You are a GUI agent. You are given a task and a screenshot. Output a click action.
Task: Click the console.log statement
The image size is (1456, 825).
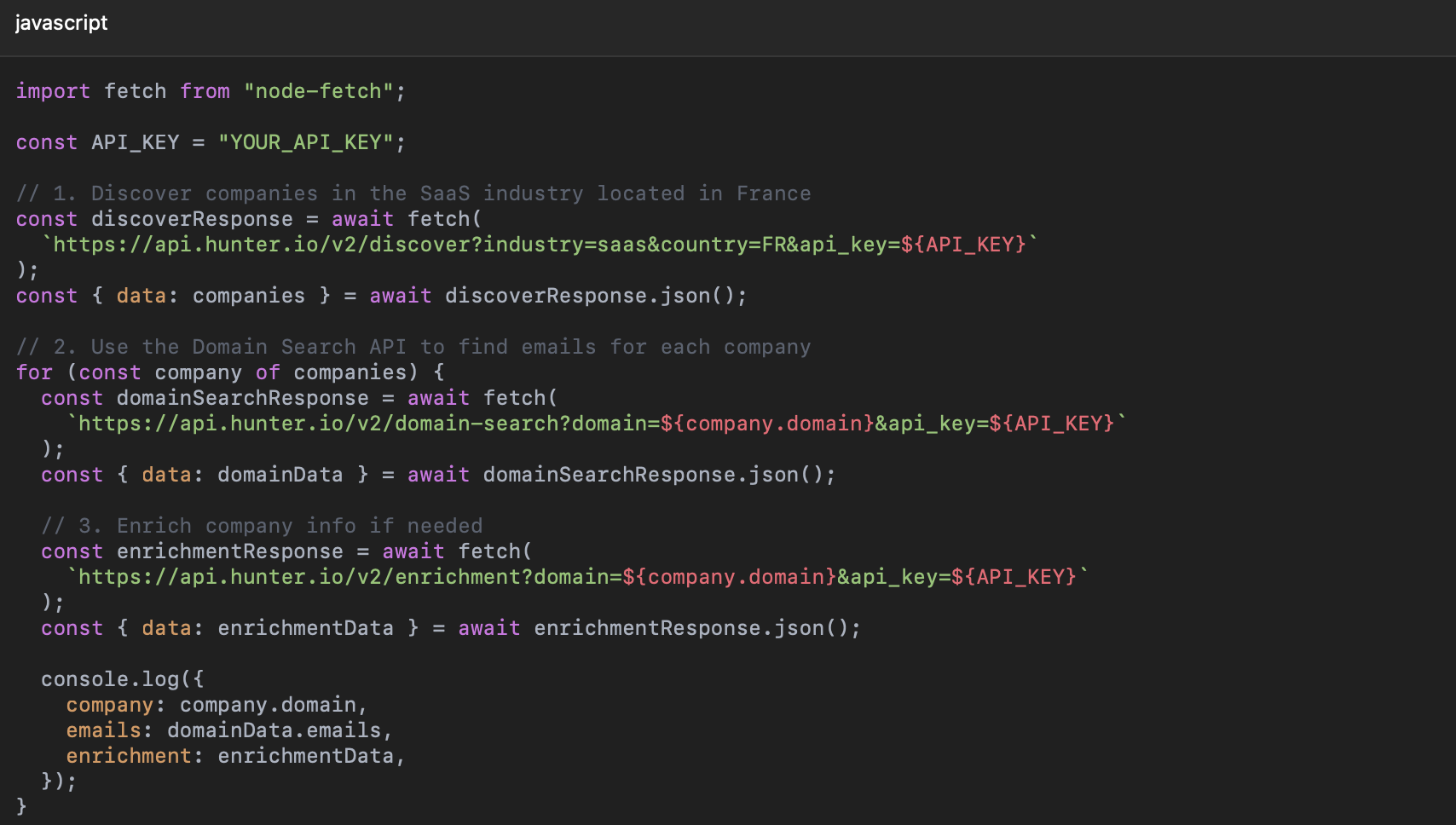coord(122,679)
